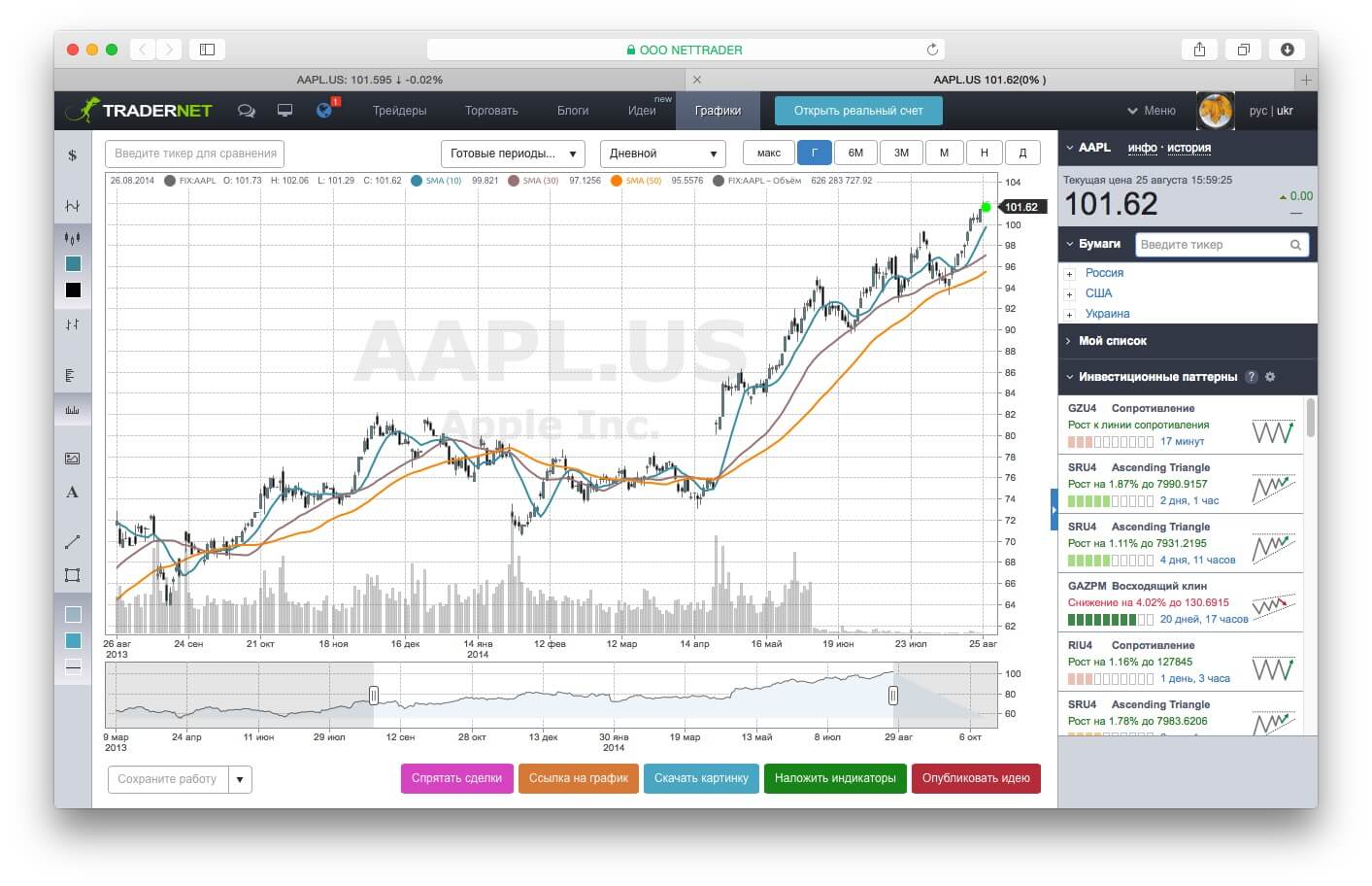Pick the light blue fill color swatch

pyautogui.click(x=73, y=615)
